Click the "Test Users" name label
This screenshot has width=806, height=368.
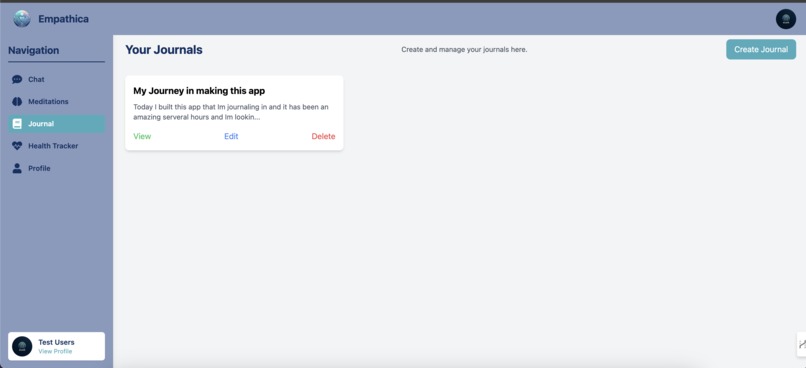(56, 342)
